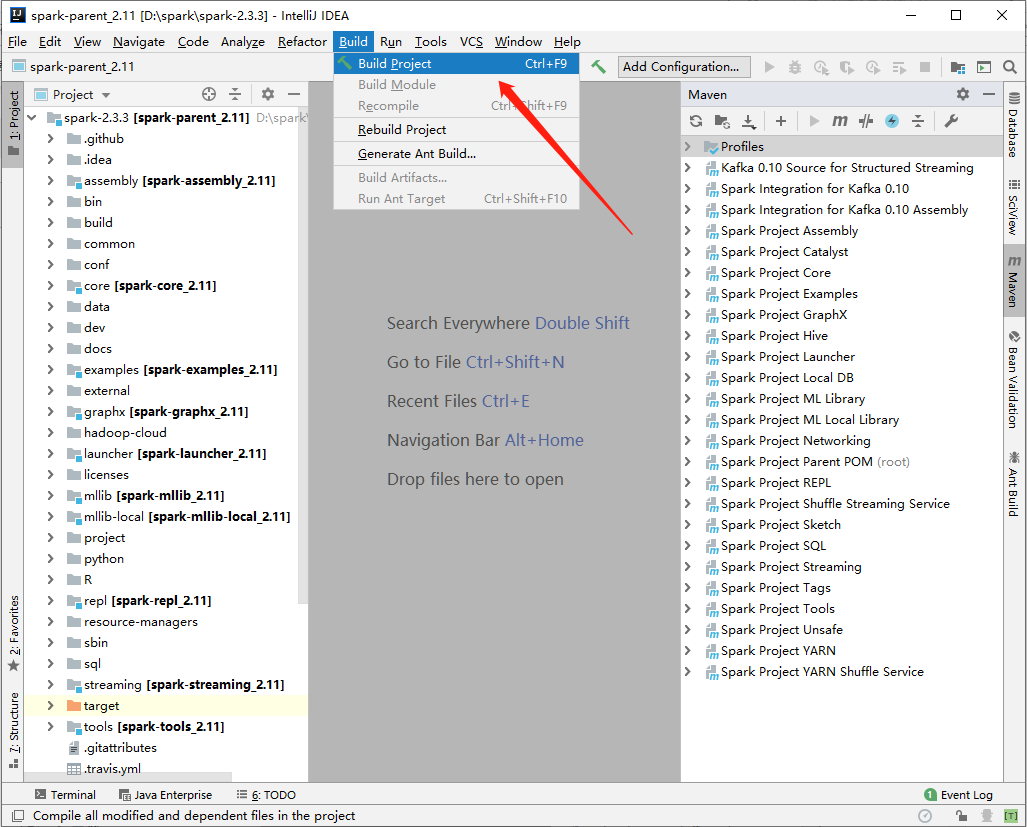The image size is (1027, 827).
Task: Execute Maven goal using the m icon
Action: coord(839,121)
